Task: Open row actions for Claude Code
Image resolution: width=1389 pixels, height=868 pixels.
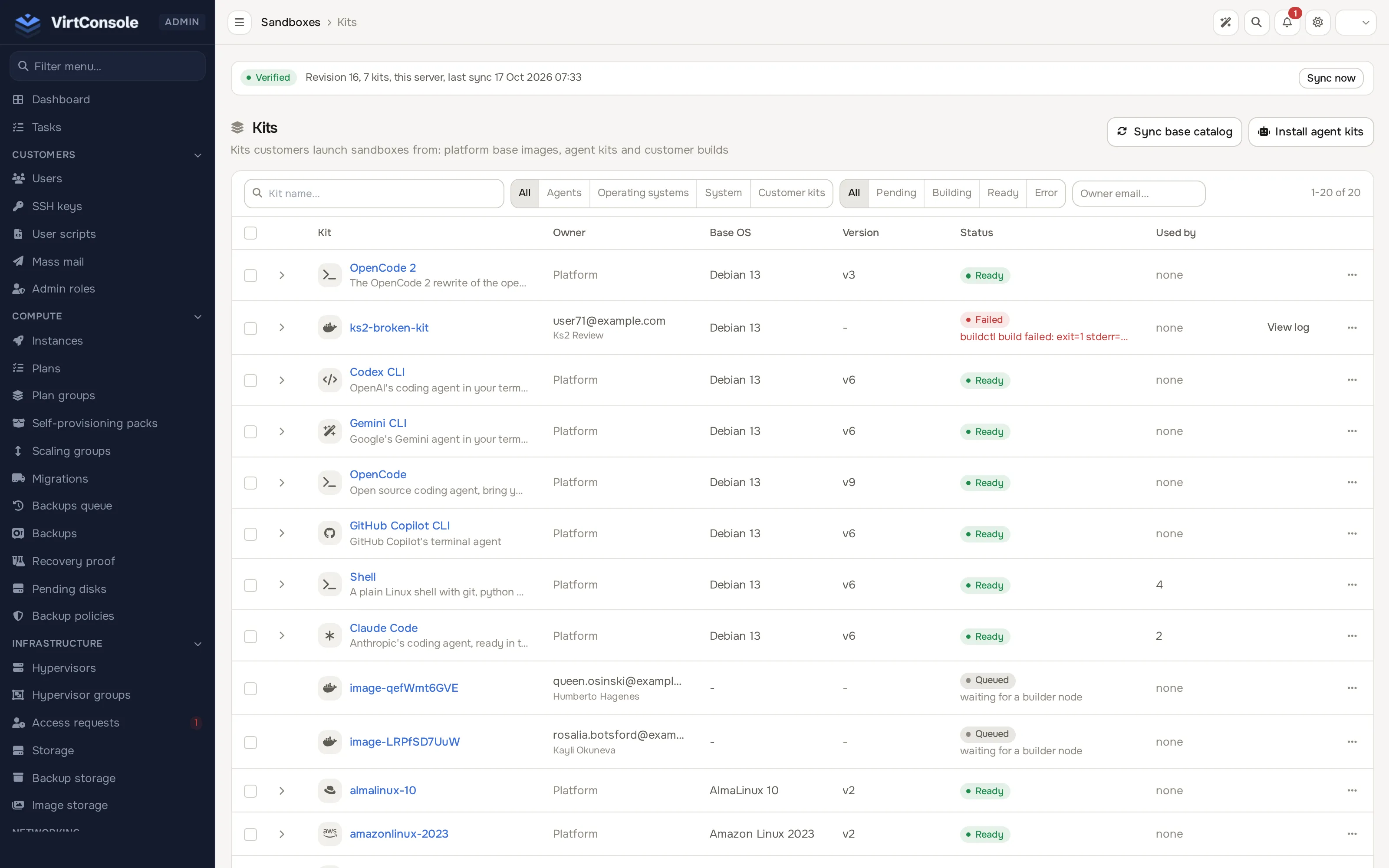Action: 1352,636
